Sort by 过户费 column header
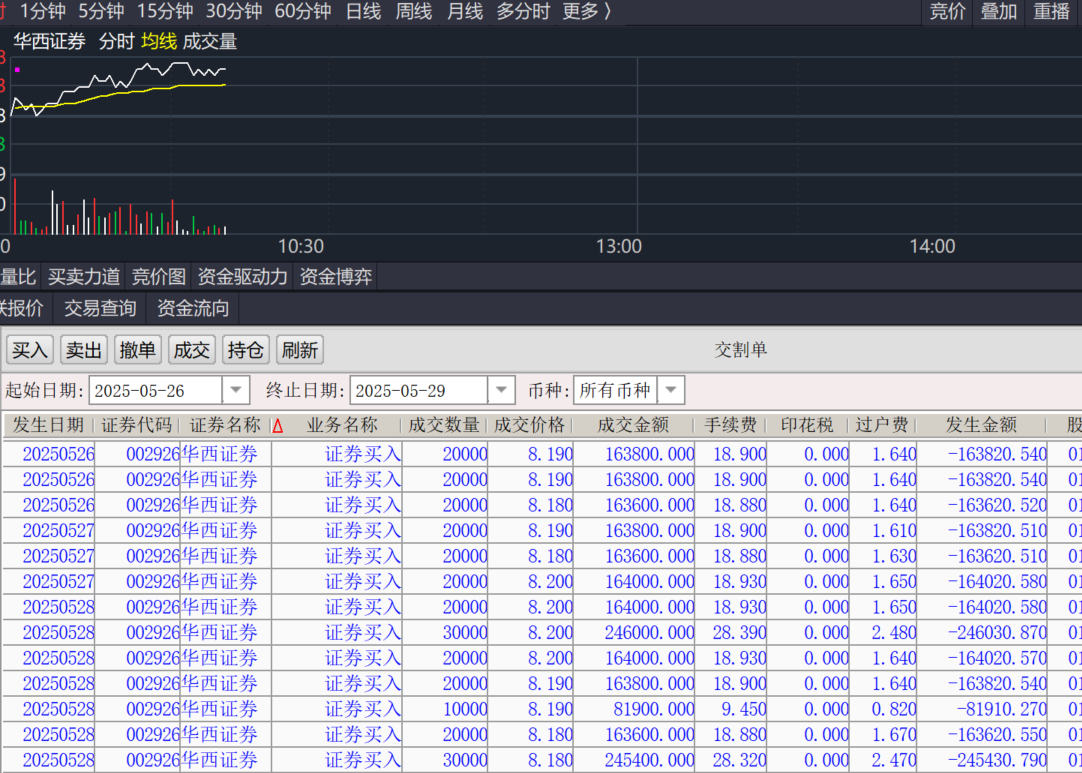Image resolution: width=1082 pixels, height=773 pixels. pyautogui.click(x=882, y=425)
